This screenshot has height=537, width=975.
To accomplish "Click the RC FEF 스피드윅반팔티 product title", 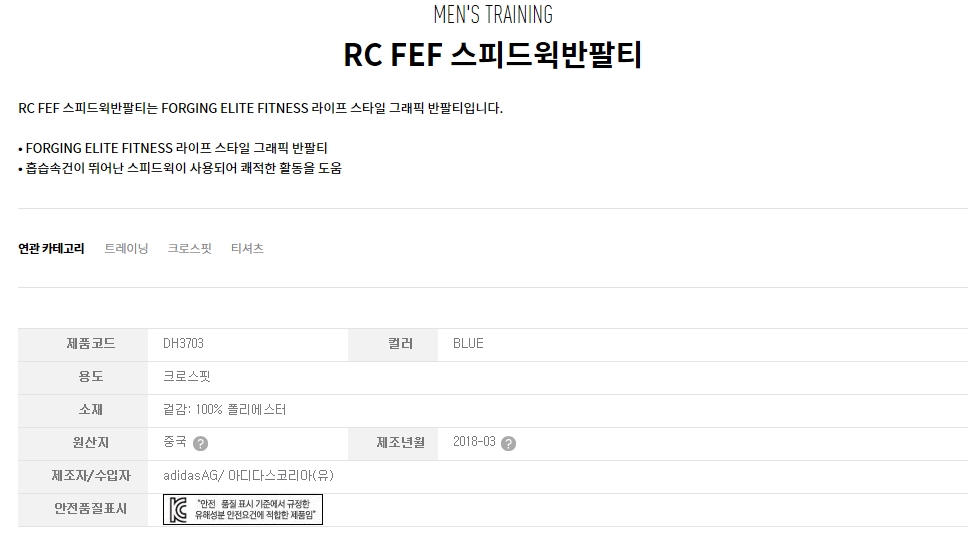I will tap(492, 55).
